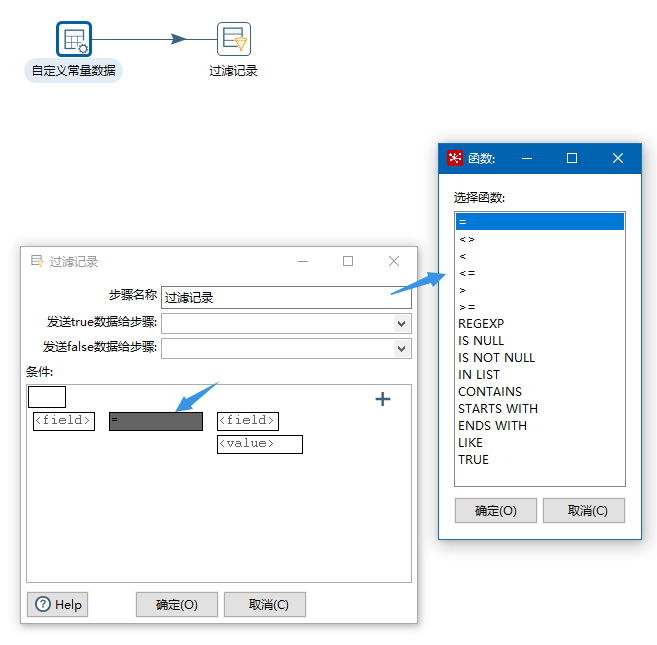
Task: Select TRUE in function list
Action: point(540,459)
